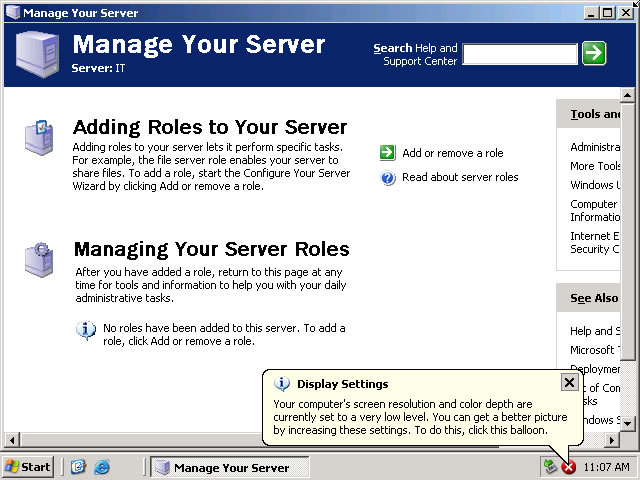This screenshot has height=480, width=640.
Task: Click the horizontal scrollbar right arrow
Action: tap(612, 440)
